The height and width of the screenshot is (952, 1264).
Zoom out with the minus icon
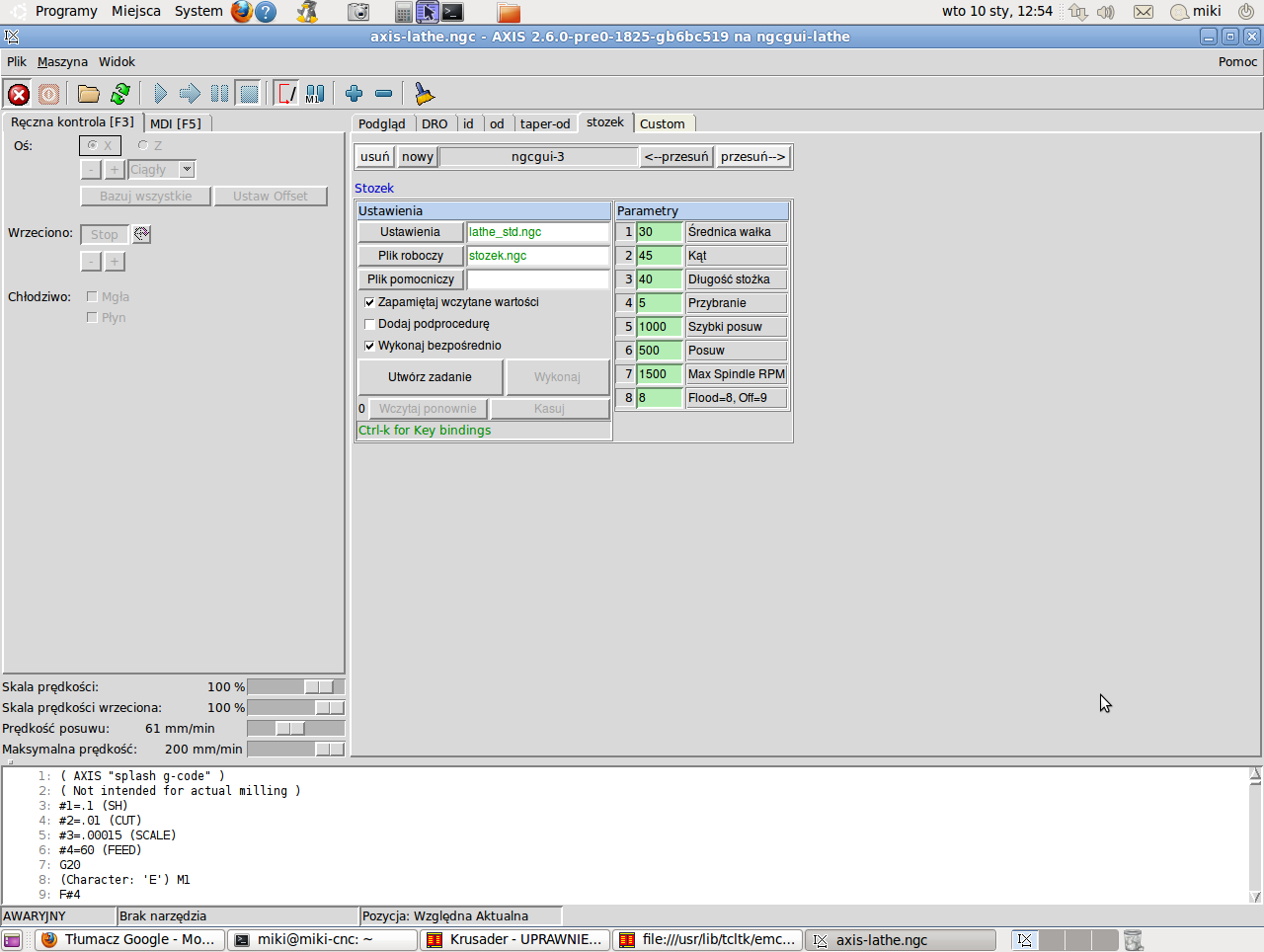coord(384,94)
